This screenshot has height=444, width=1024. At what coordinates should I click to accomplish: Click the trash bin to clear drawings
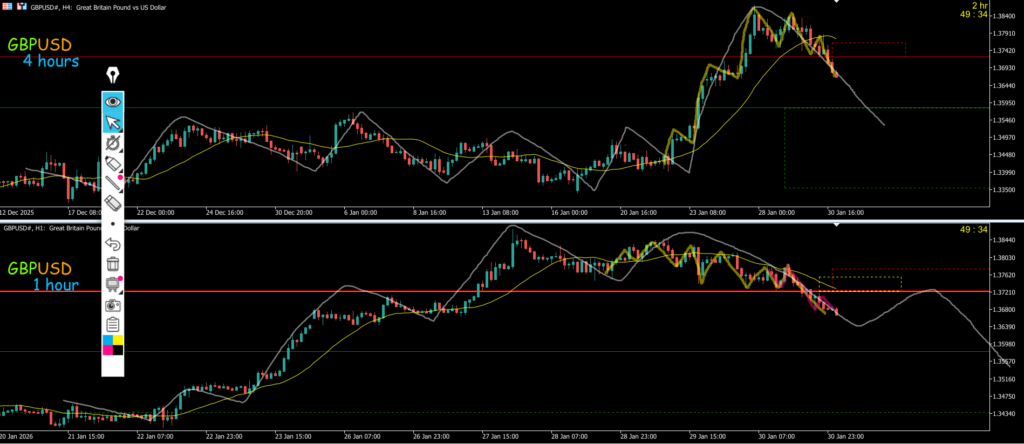113,264
